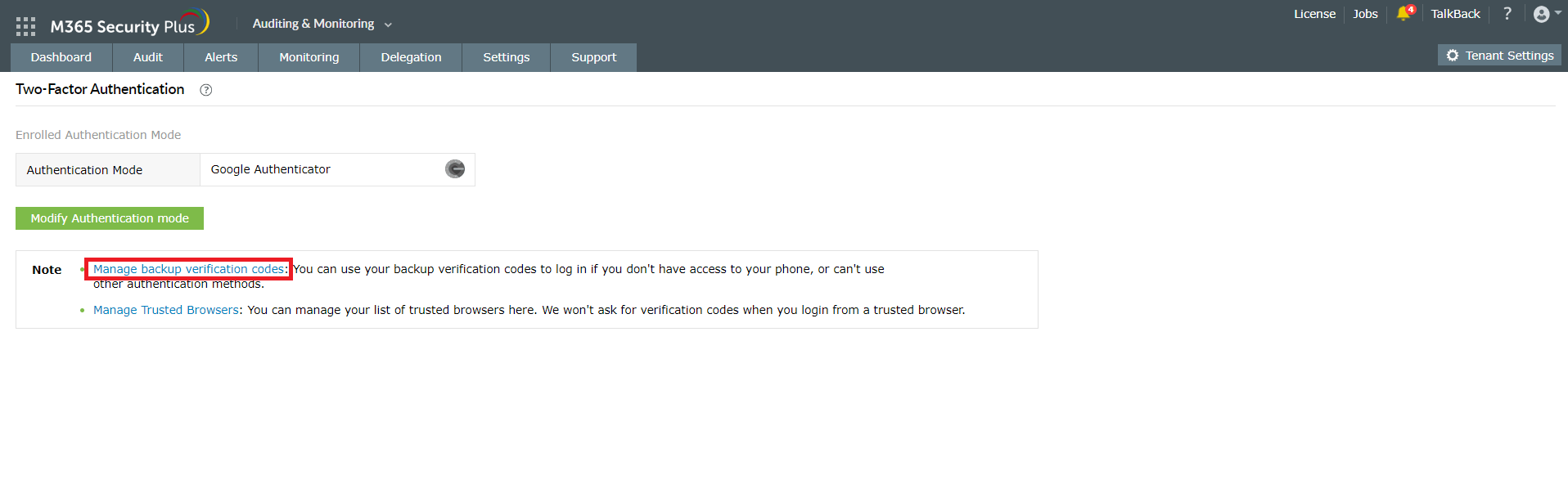Select the Monitoring tab
1568x489 pixels.
[309, 57]
